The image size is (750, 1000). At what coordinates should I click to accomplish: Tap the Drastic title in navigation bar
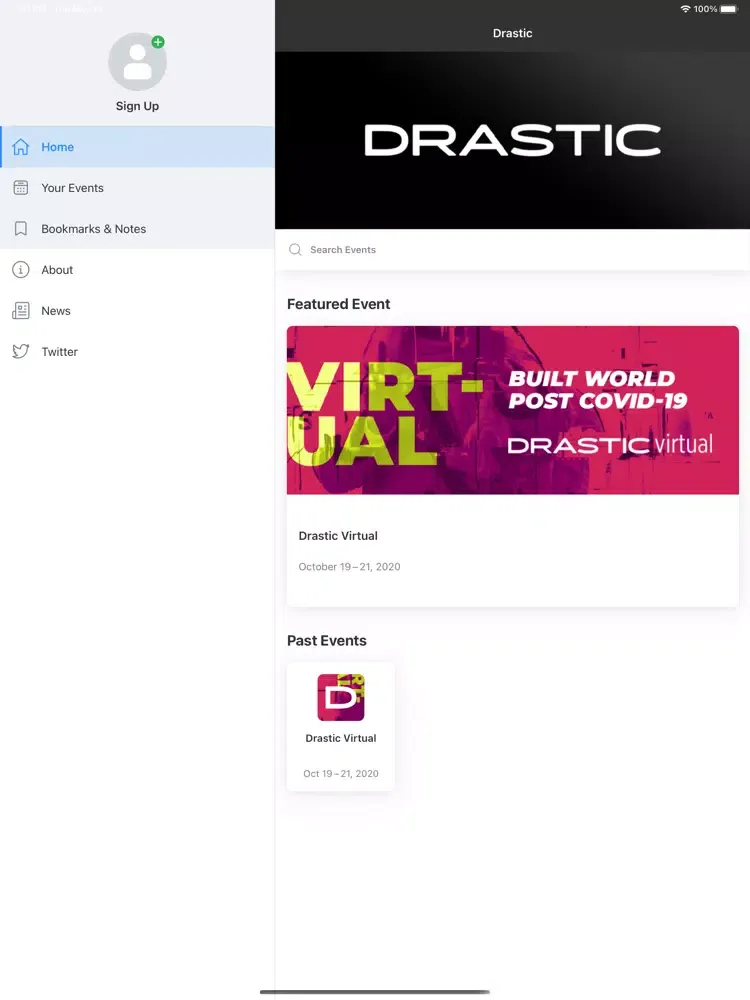pos(512,33)
